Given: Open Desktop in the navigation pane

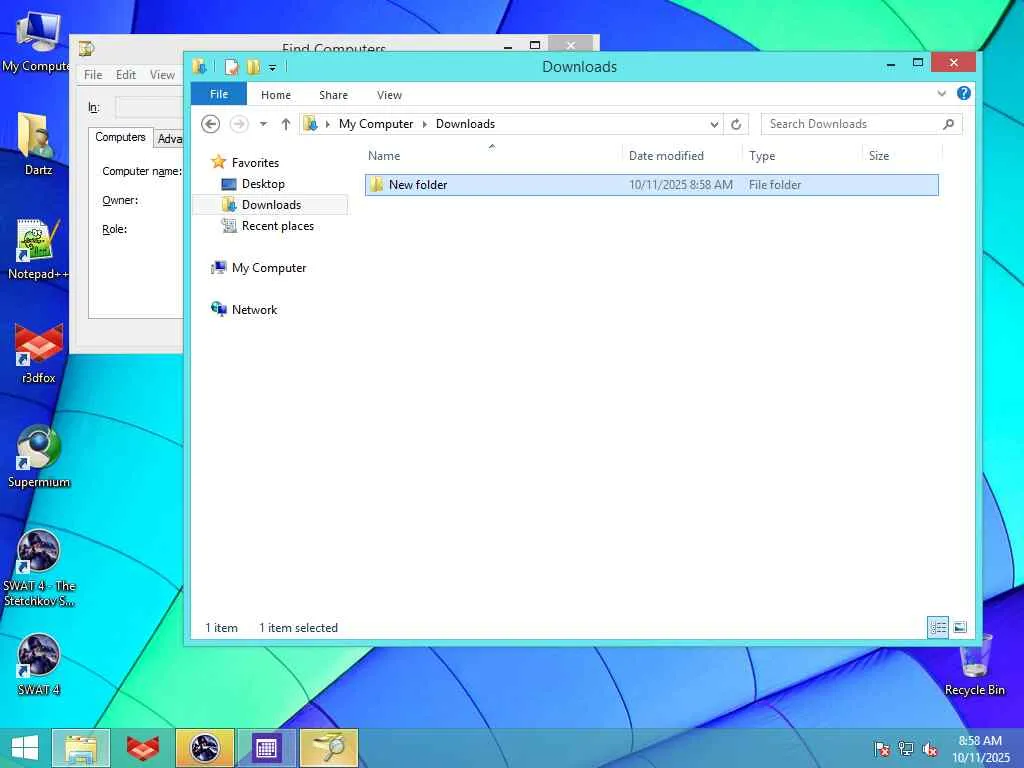Looking at the screenshot, I should coord(263,184).
